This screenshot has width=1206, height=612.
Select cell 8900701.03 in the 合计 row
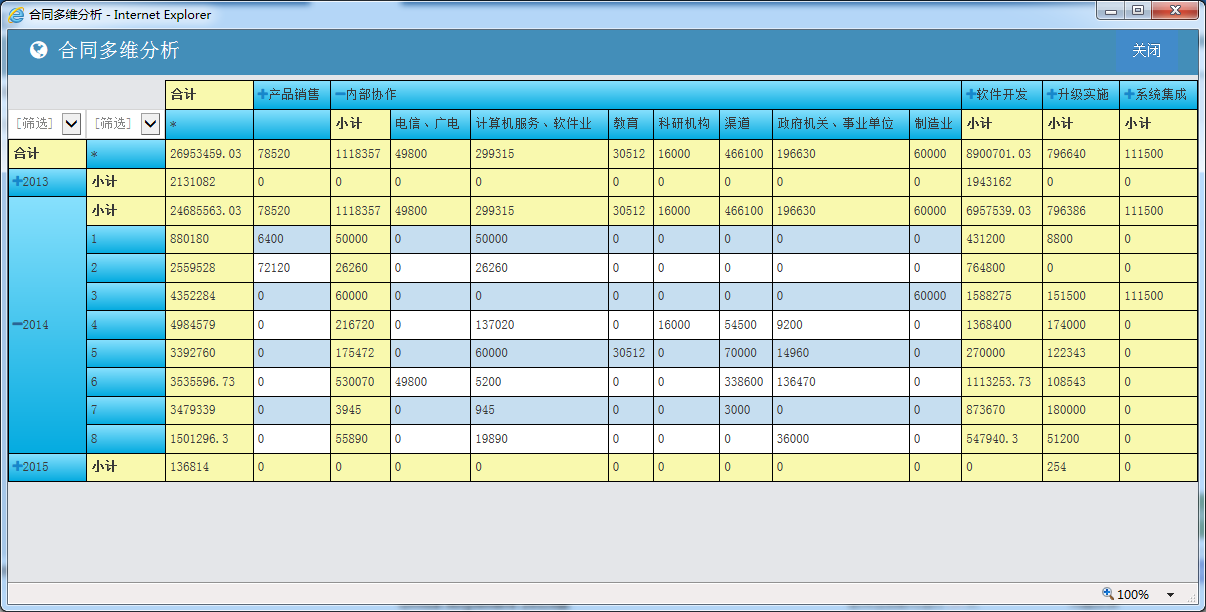coord(1002,154)
